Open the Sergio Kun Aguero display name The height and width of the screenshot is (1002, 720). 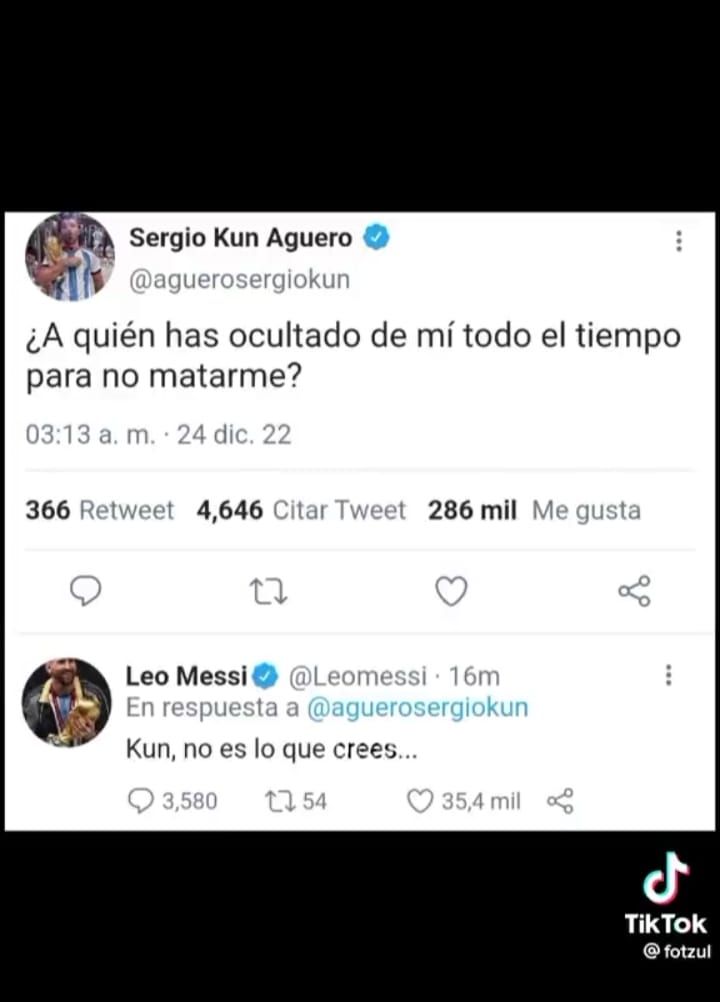click(240, 238)
